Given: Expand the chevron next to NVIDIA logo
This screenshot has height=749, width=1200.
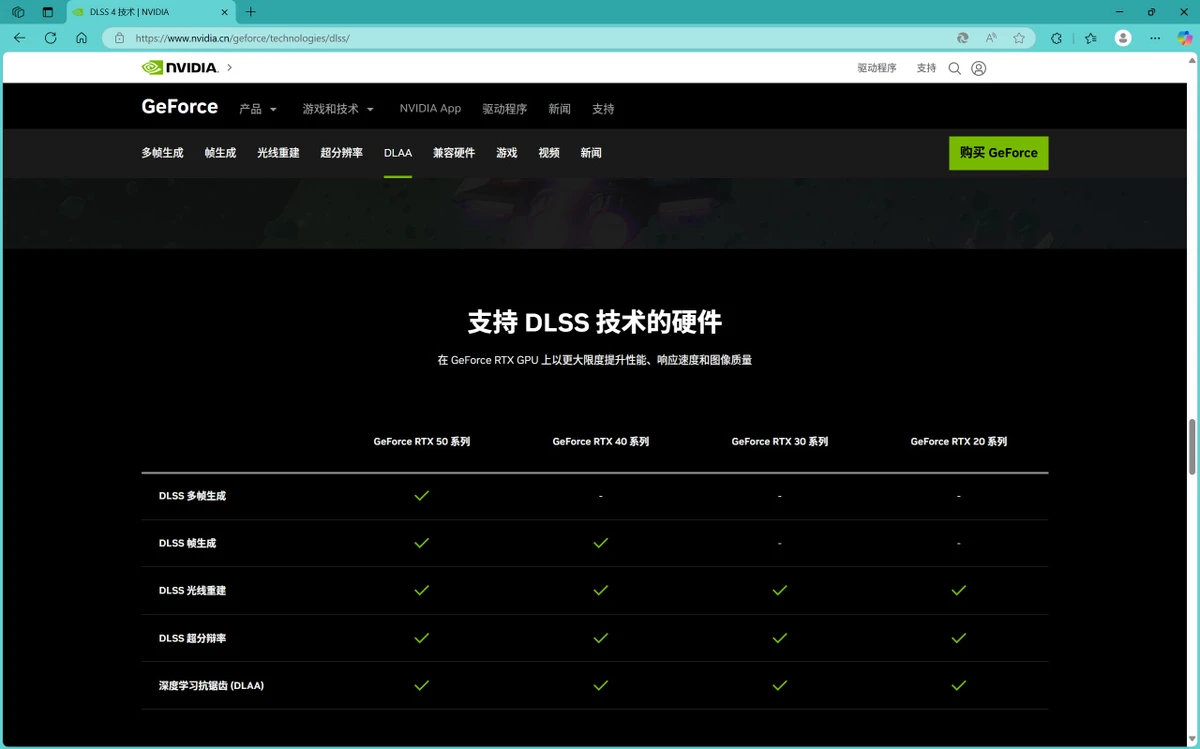Looking at the screenshot, I should tap(229, 68).
